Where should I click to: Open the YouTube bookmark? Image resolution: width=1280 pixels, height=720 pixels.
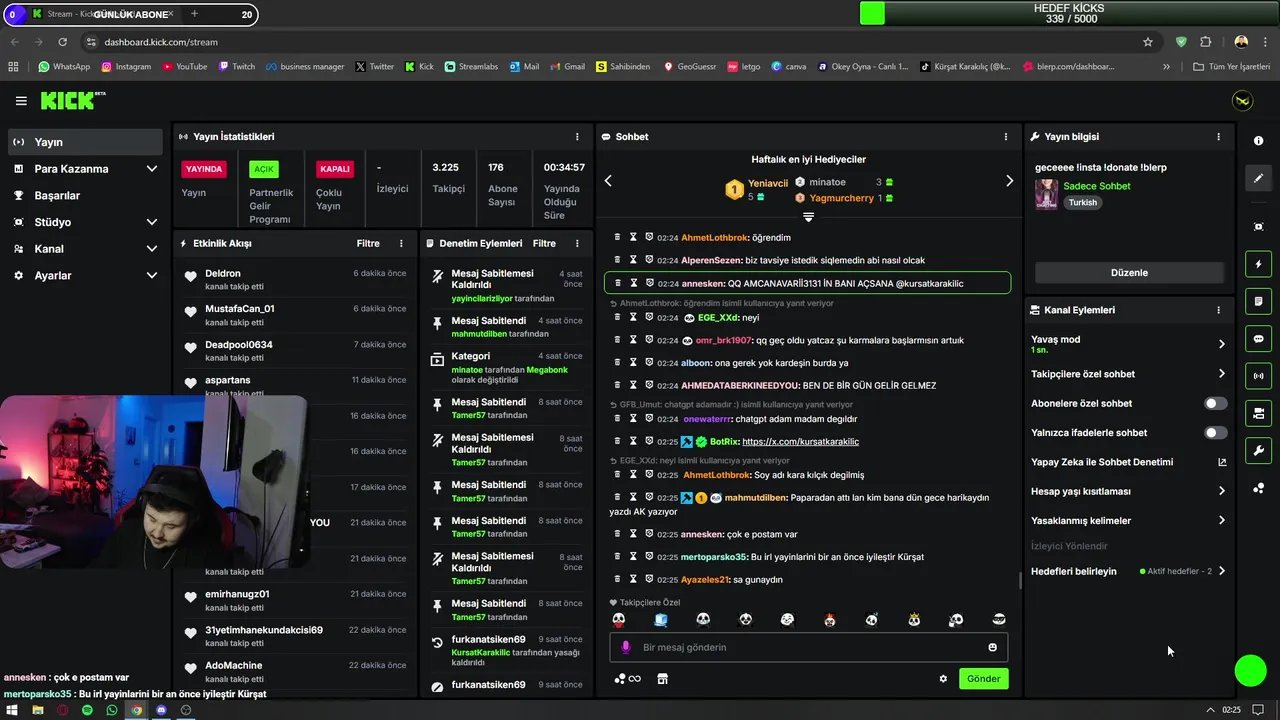pyautogui.click(x=184, y=67)
